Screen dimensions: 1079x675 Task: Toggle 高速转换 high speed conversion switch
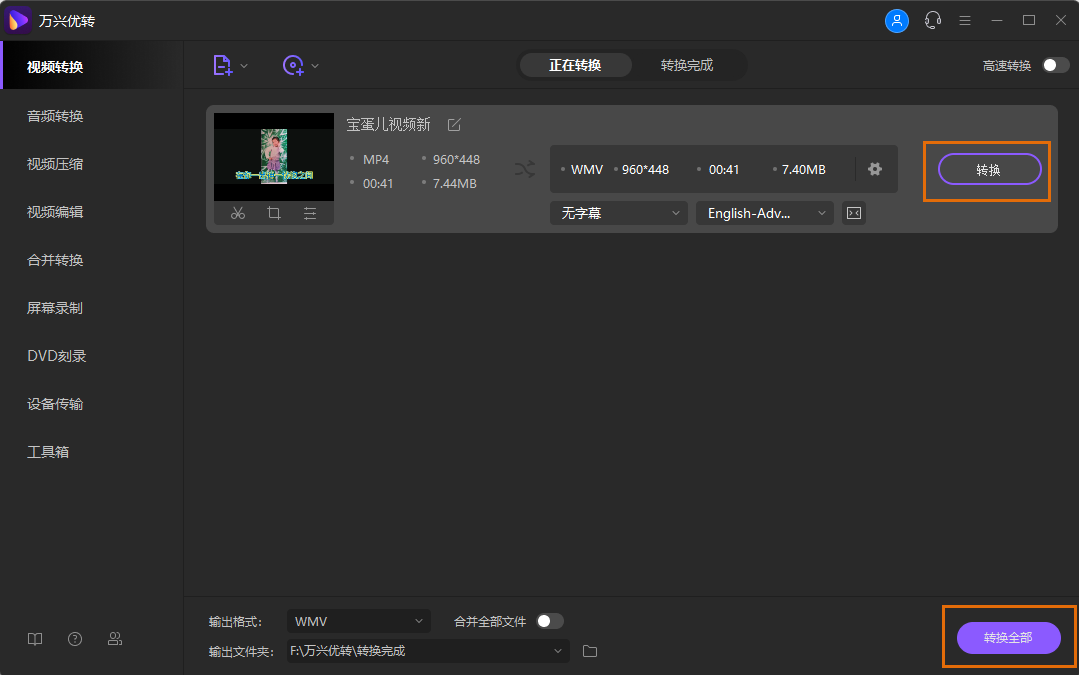1055,65
